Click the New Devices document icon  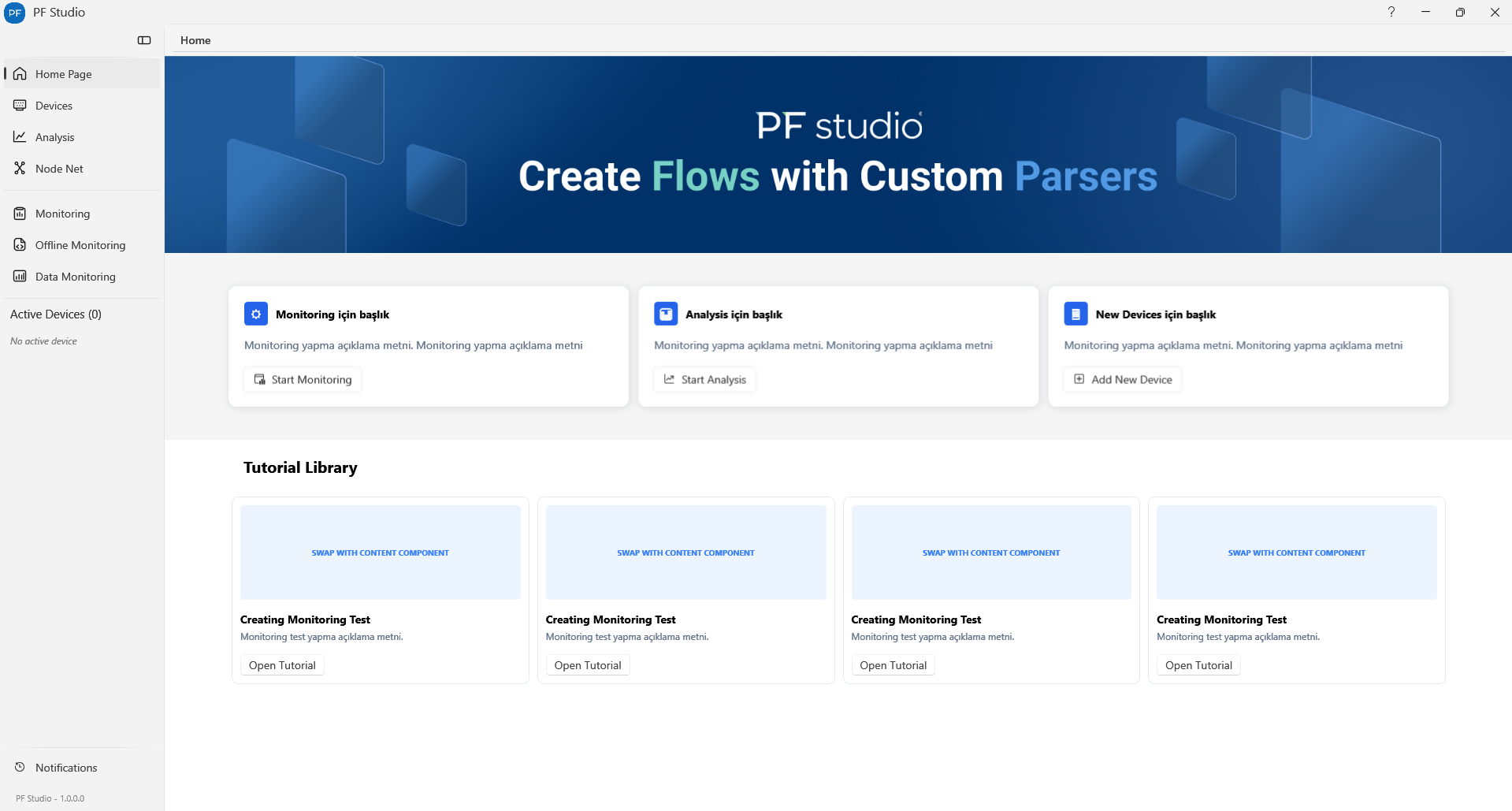[x=1075, y=314]
